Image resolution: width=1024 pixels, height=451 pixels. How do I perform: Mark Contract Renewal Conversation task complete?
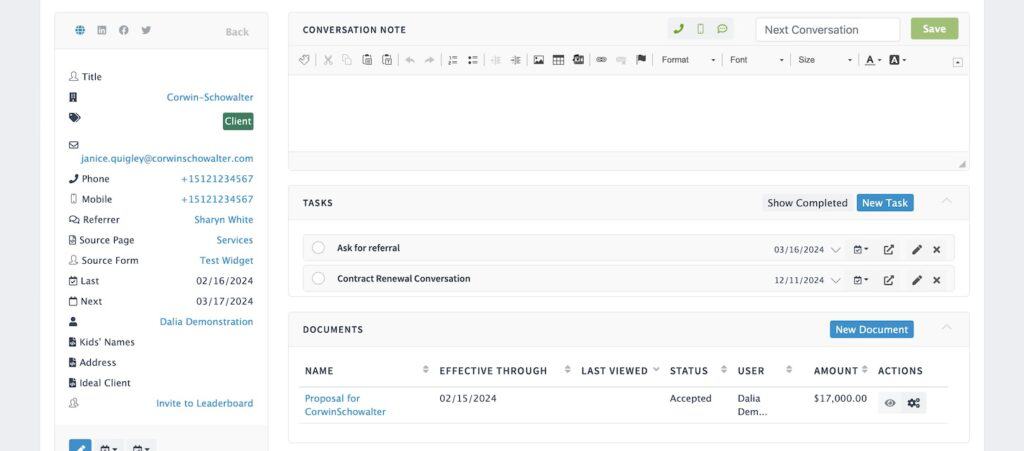pyautogui.click(x=318, y=279)
